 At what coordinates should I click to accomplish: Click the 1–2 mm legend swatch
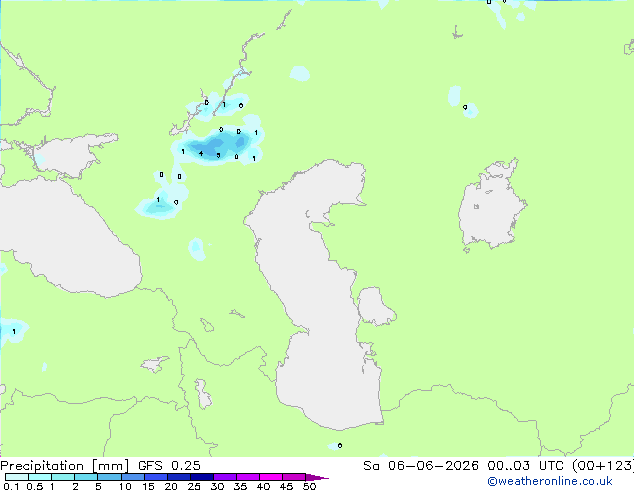[x=63, y=477]
